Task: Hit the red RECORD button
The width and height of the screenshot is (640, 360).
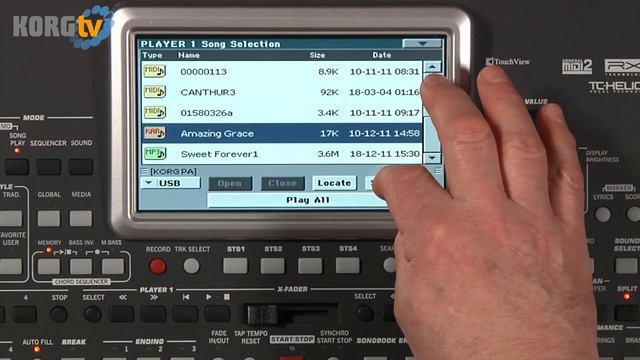Action: [158, 266]
